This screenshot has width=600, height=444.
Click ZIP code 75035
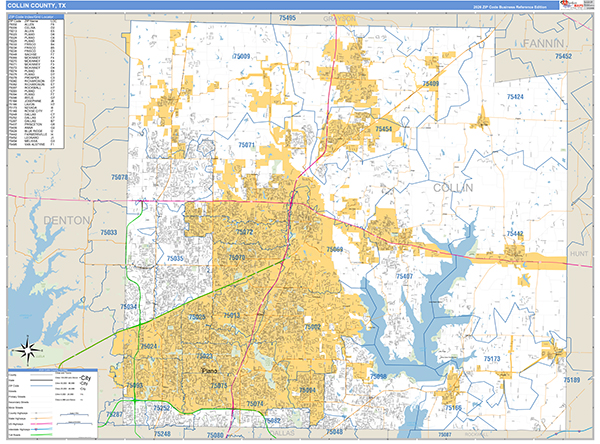click(x=175, y=258)
